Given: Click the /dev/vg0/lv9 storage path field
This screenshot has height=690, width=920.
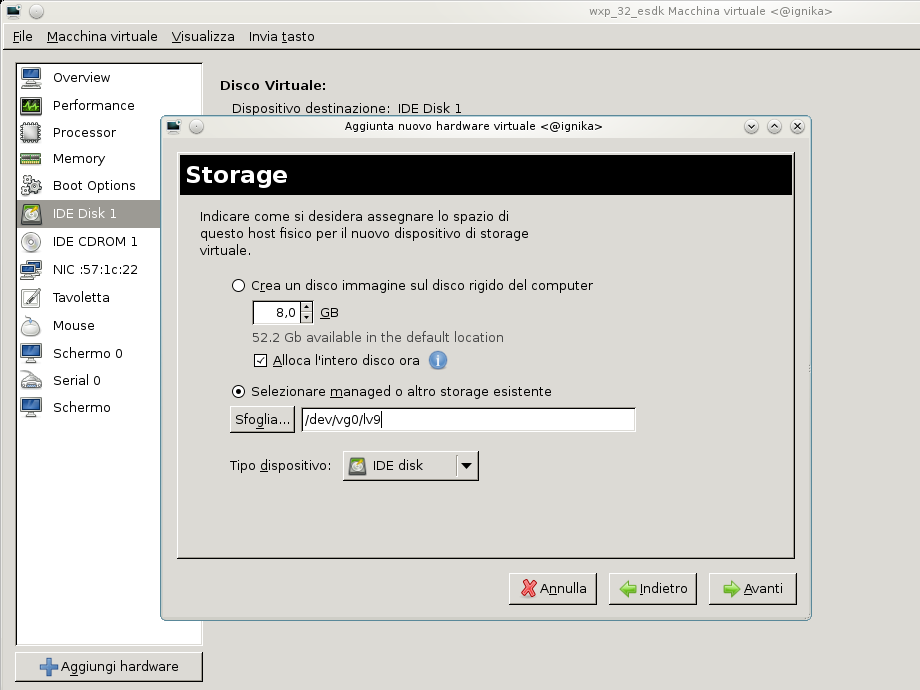Looking at the screenshot, I should pos(468,420).
